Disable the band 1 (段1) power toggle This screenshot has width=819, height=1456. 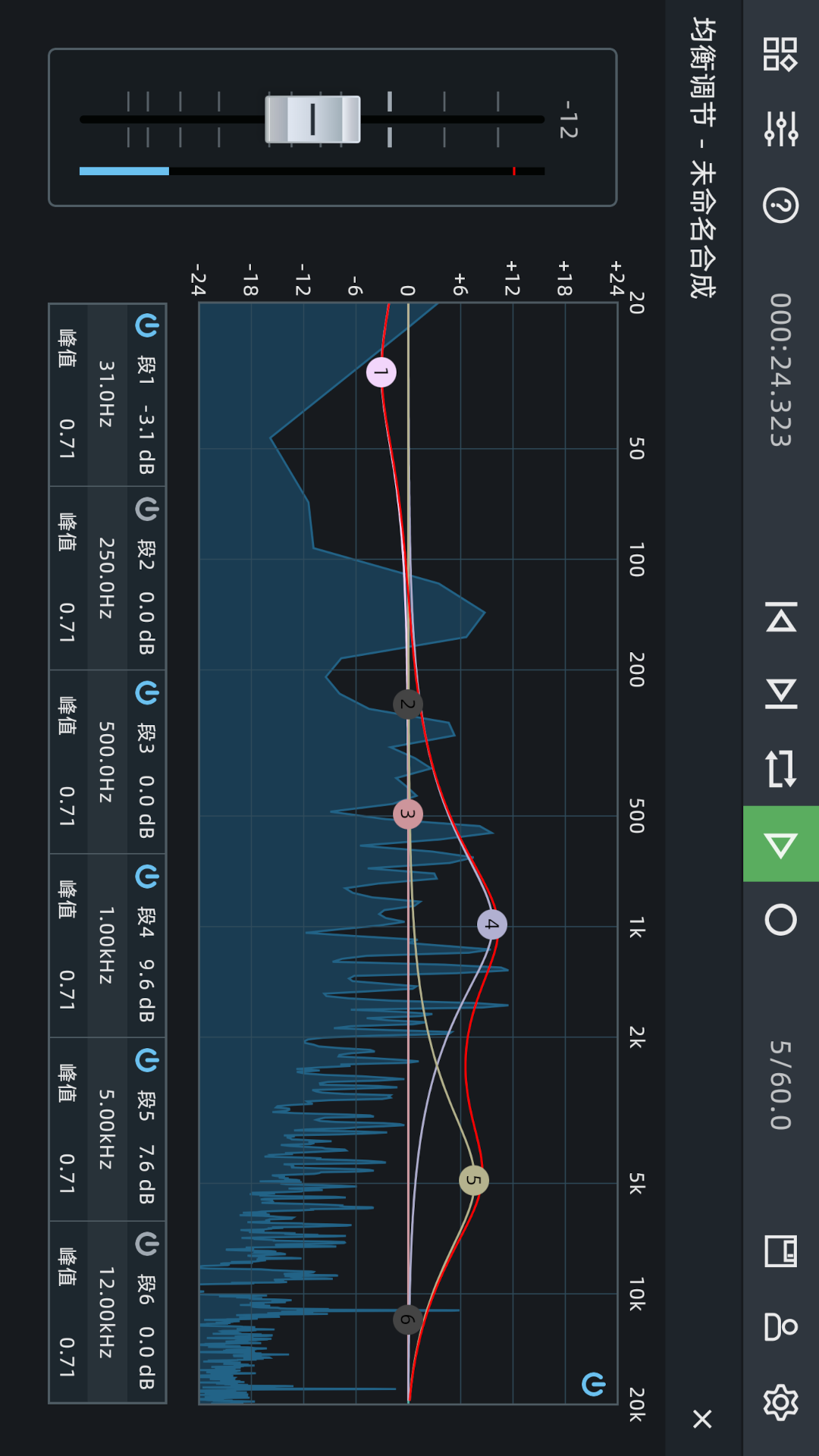[146, 326]
